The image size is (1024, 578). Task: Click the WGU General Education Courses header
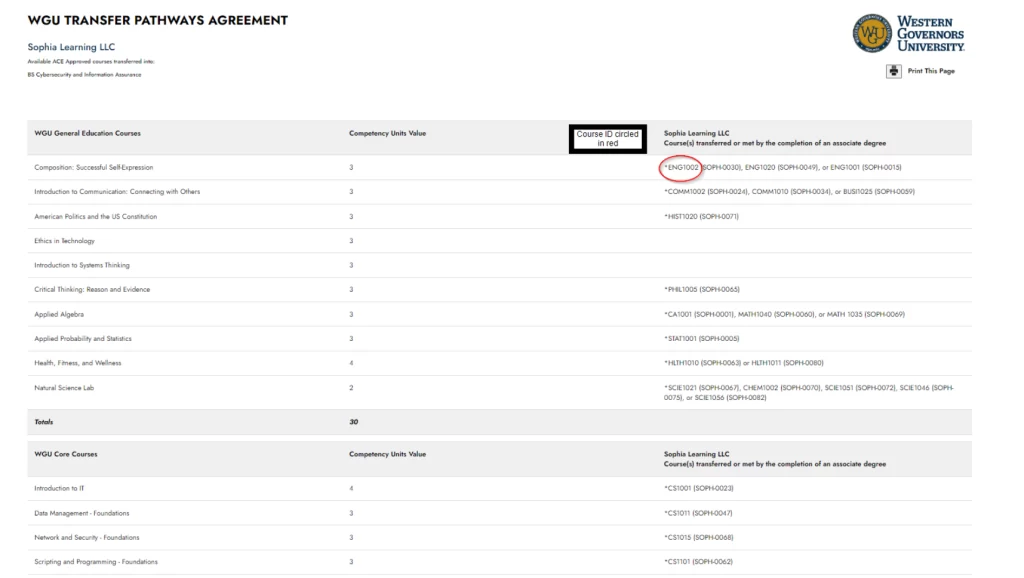point(88,133)
